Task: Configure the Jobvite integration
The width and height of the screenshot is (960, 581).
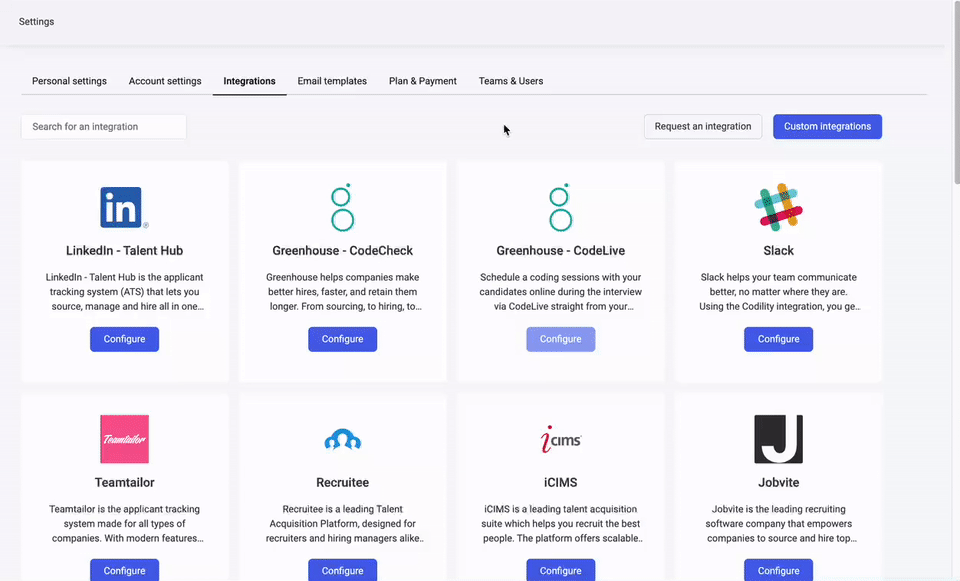Action: point(778,570)
